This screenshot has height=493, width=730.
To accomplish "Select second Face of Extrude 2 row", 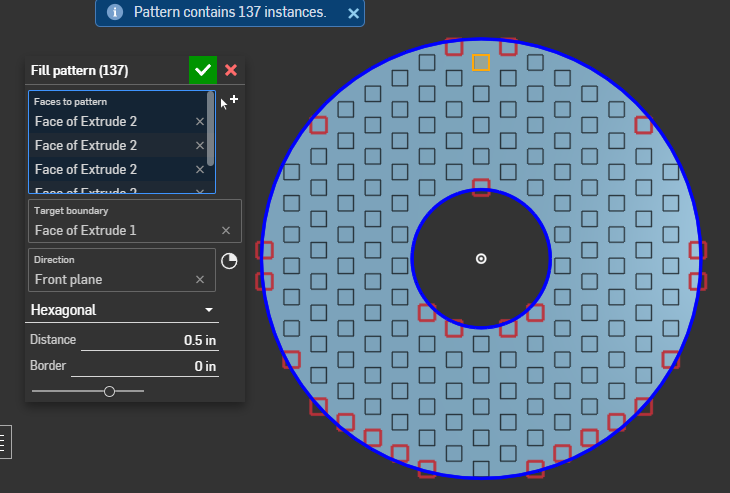I will (118, 146).
